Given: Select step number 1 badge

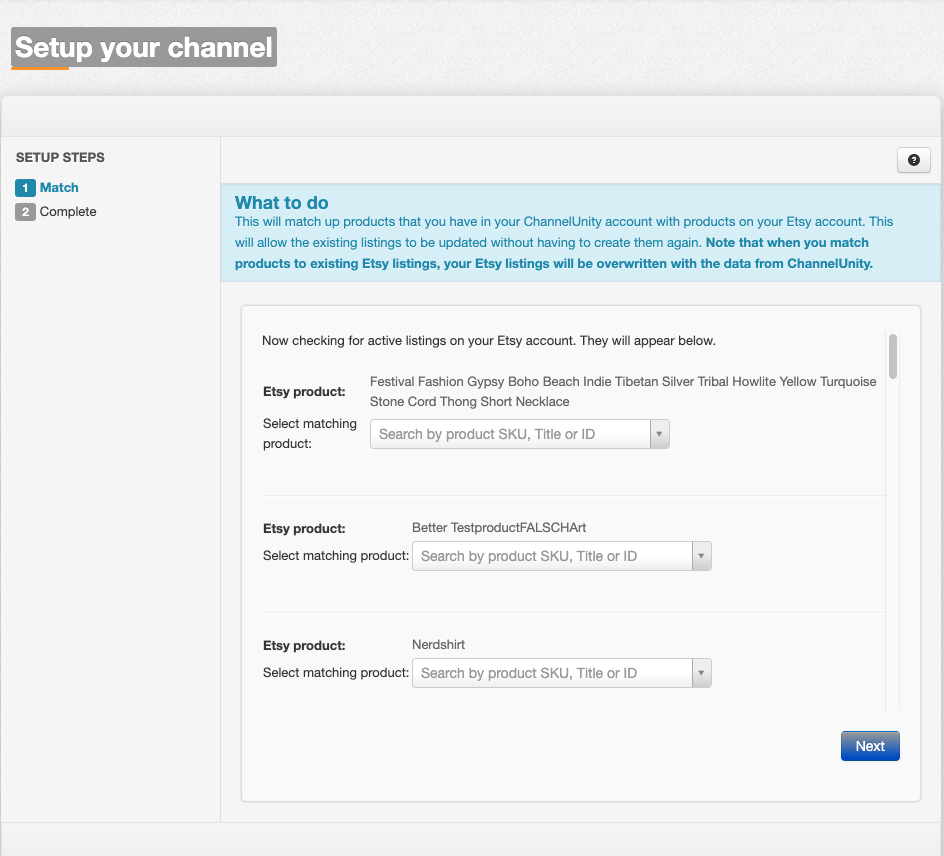Looking at the screenshot, I should coord(25,188).
